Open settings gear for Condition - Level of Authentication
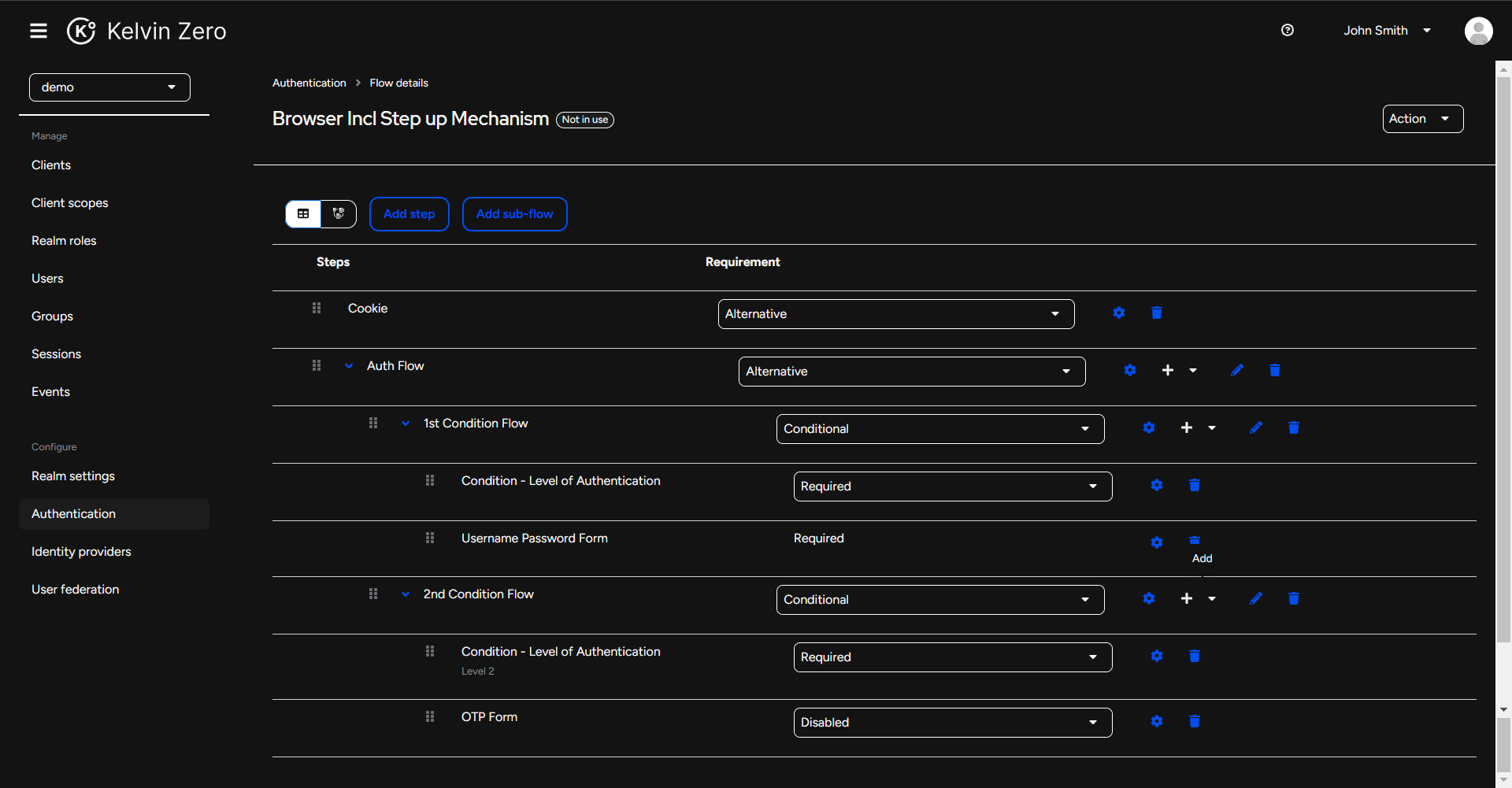 1156,485
